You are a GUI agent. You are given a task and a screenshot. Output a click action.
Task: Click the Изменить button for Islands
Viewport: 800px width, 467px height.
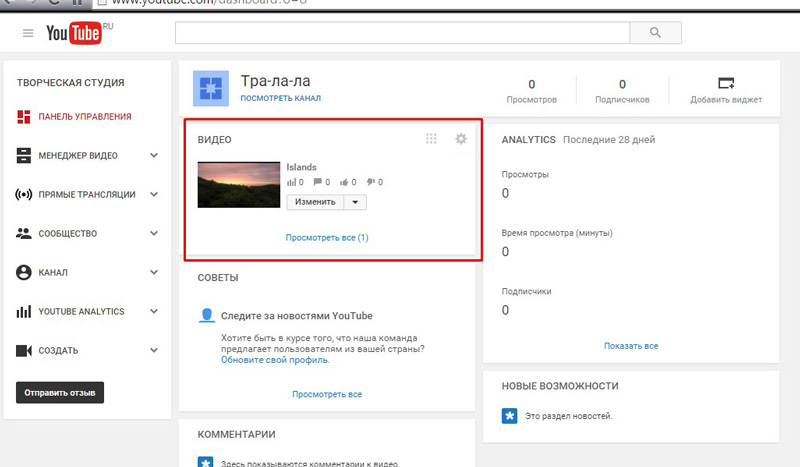click(x=314, y=202)
